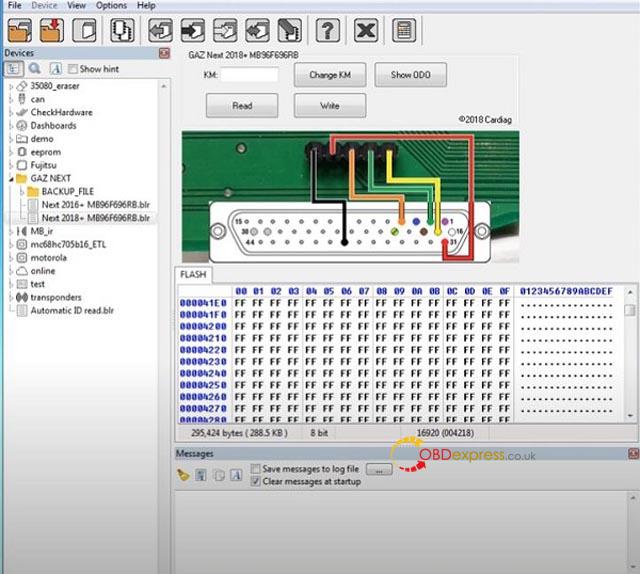Viewport: 640px width, 574px height.
Task: Expand the can tree node
Action: (11, 99)
